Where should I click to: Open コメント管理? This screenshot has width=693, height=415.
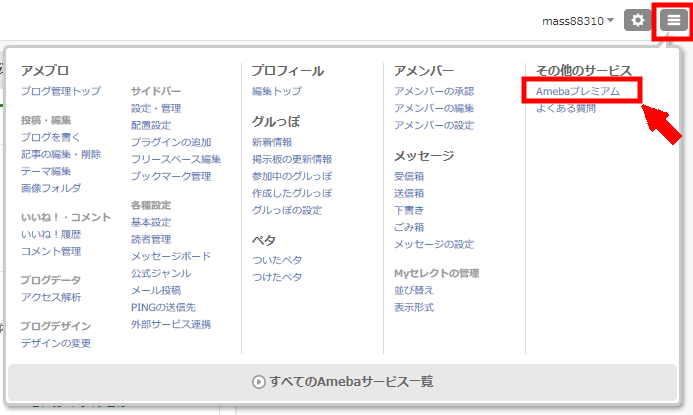coord(51,251)
